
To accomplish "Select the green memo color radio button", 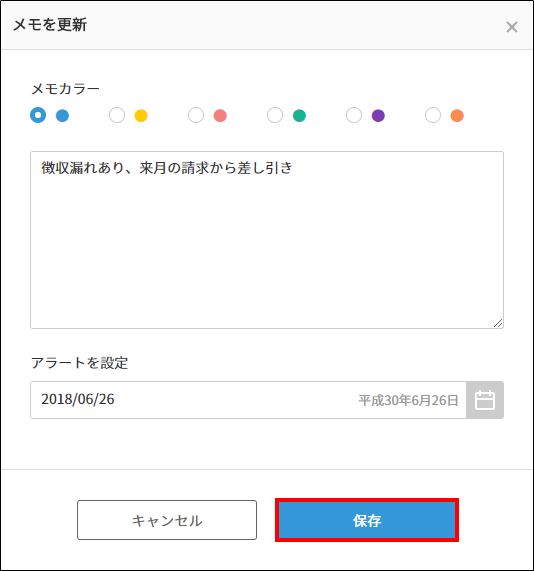I will (275, 115).
